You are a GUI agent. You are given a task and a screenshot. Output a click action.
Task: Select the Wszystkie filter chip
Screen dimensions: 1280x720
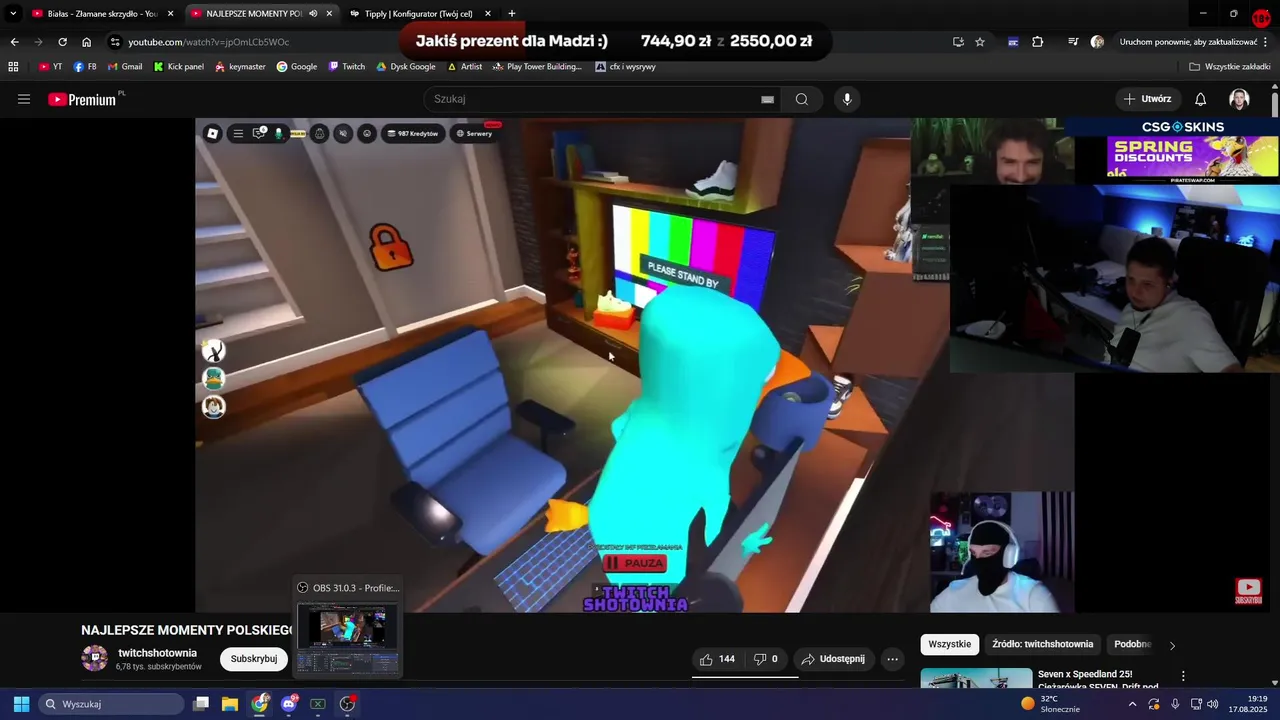[x=949, y=644]
